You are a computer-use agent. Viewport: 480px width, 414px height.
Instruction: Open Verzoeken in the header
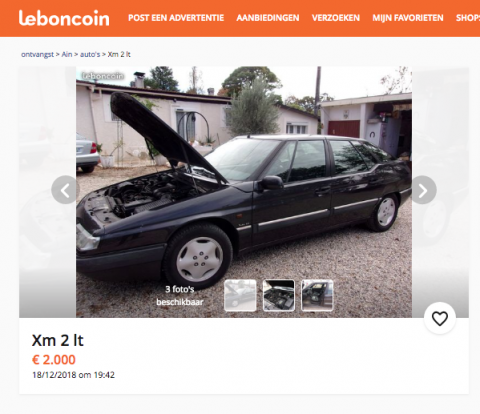pos(336,18)
